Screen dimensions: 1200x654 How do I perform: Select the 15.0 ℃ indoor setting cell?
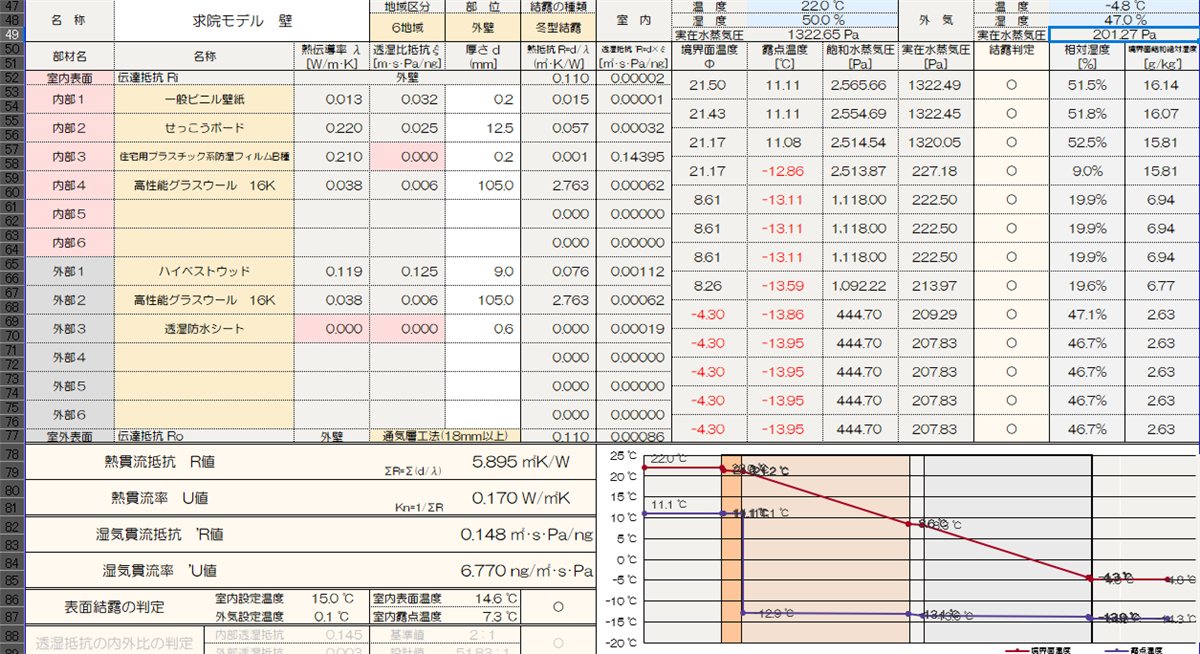pyautogui.click(x=331, y=598)
